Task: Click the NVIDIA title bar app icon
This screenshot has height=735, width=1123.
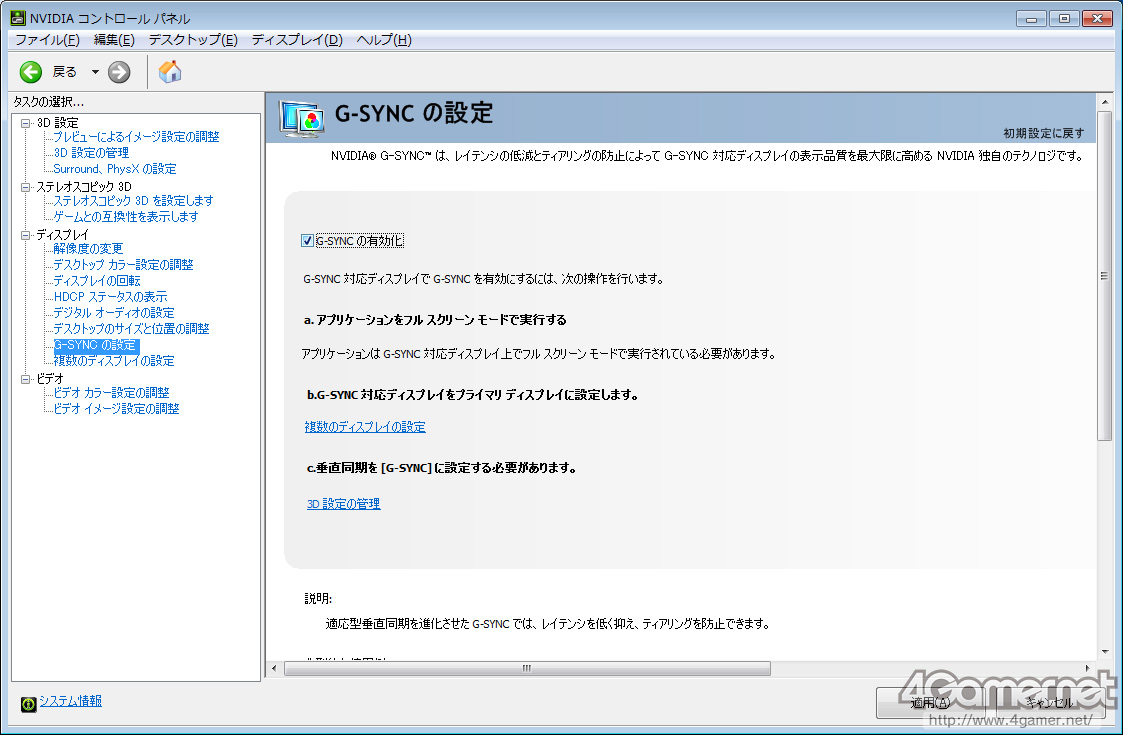Action: point(17,18)
